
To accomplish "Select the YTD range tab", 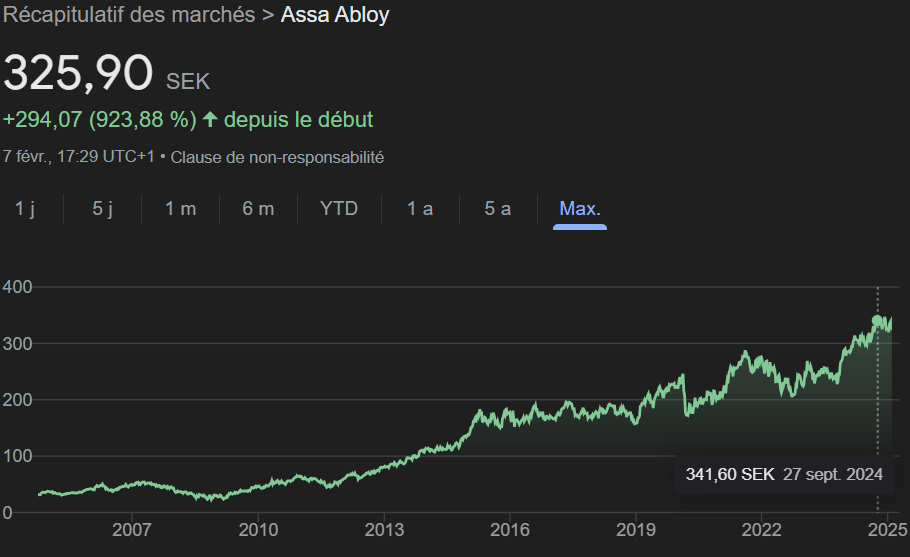I will pyautogui.click(x=339, y=209).
